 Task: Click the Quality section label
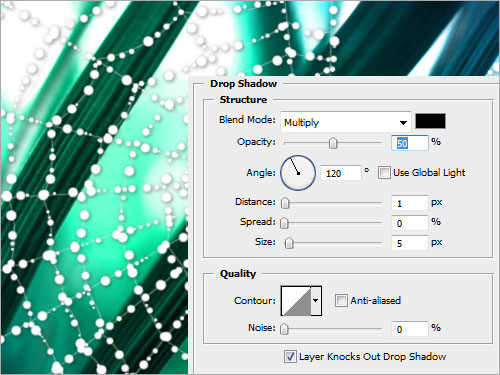coord(238,274)
